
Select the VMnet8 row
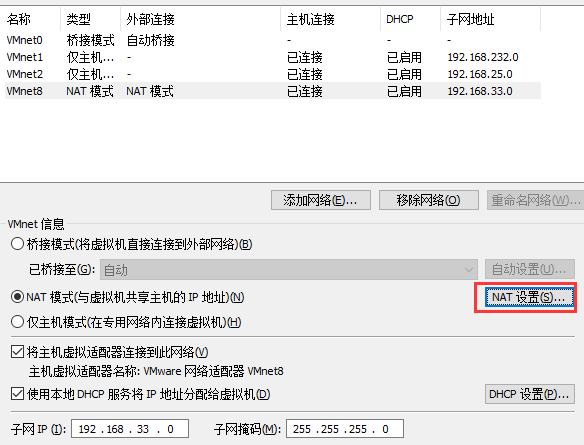(x=273, y=91)
